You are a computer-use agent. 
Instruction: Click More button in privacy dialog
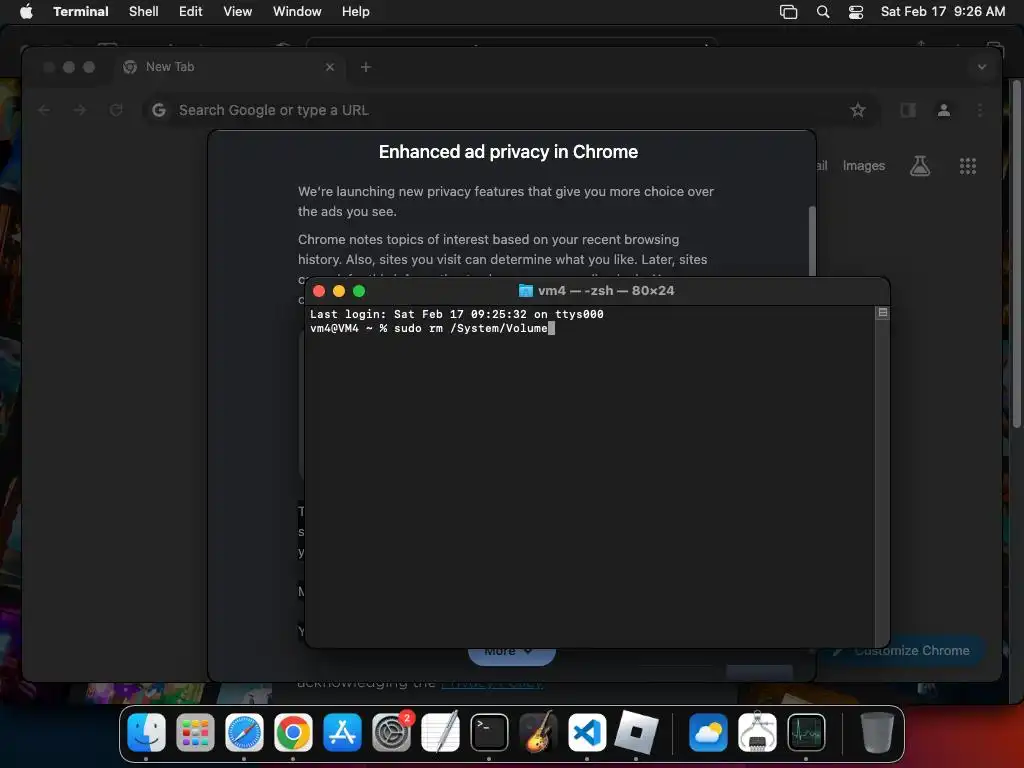pos(511,656)
